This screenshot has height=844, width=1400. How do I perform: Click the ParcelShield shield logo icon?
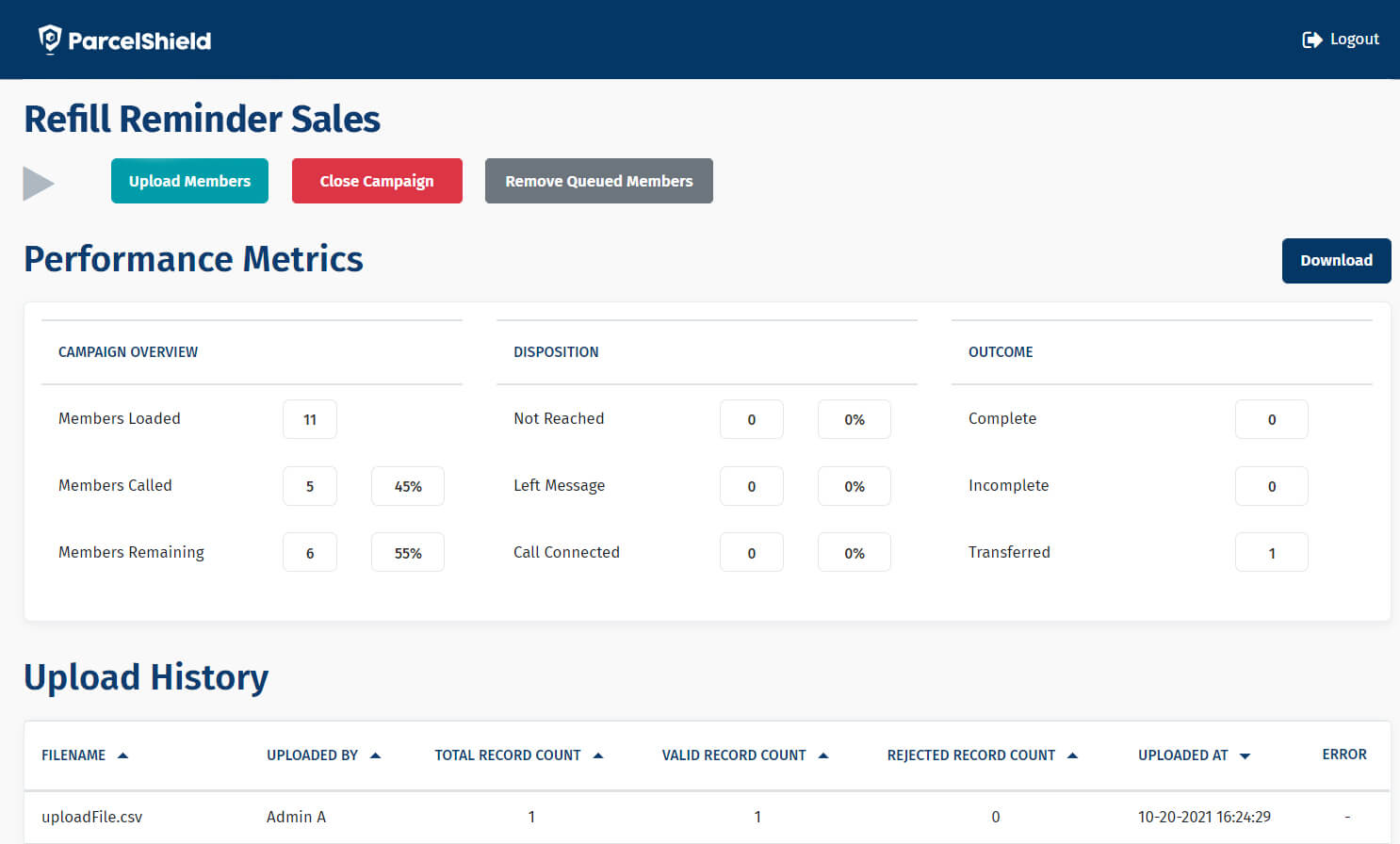click(49, 40)
